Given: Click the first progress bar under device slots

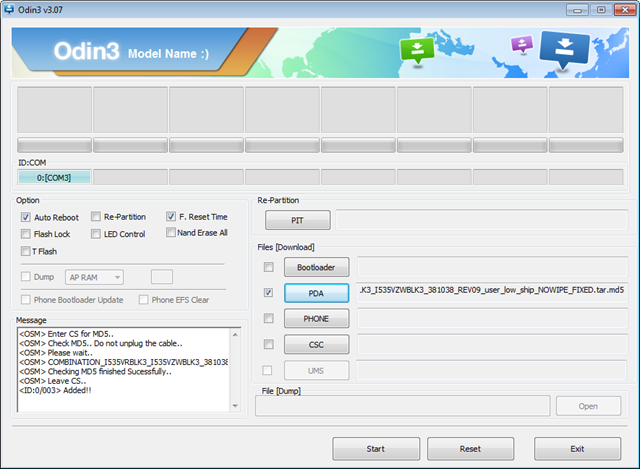Looking at the screenshot, I should 54,145.
